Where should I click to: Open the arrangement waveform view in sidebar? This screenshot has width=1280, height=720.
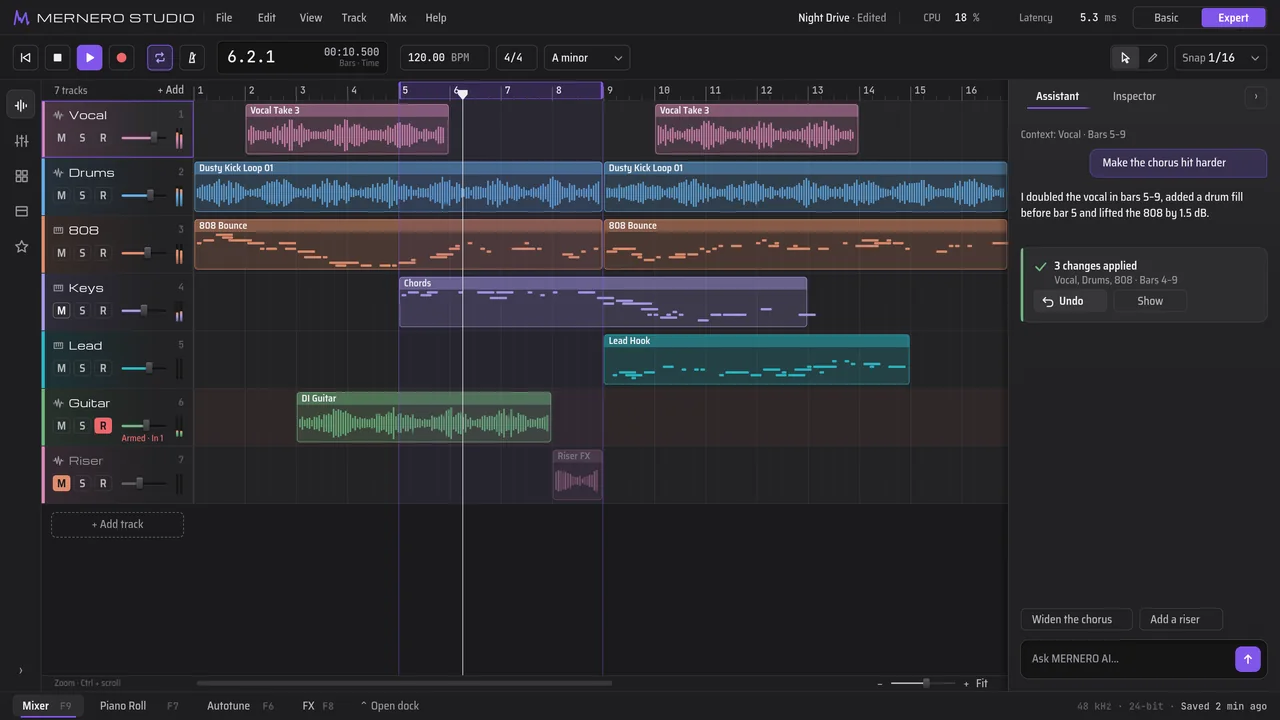[x=21, y=105]
